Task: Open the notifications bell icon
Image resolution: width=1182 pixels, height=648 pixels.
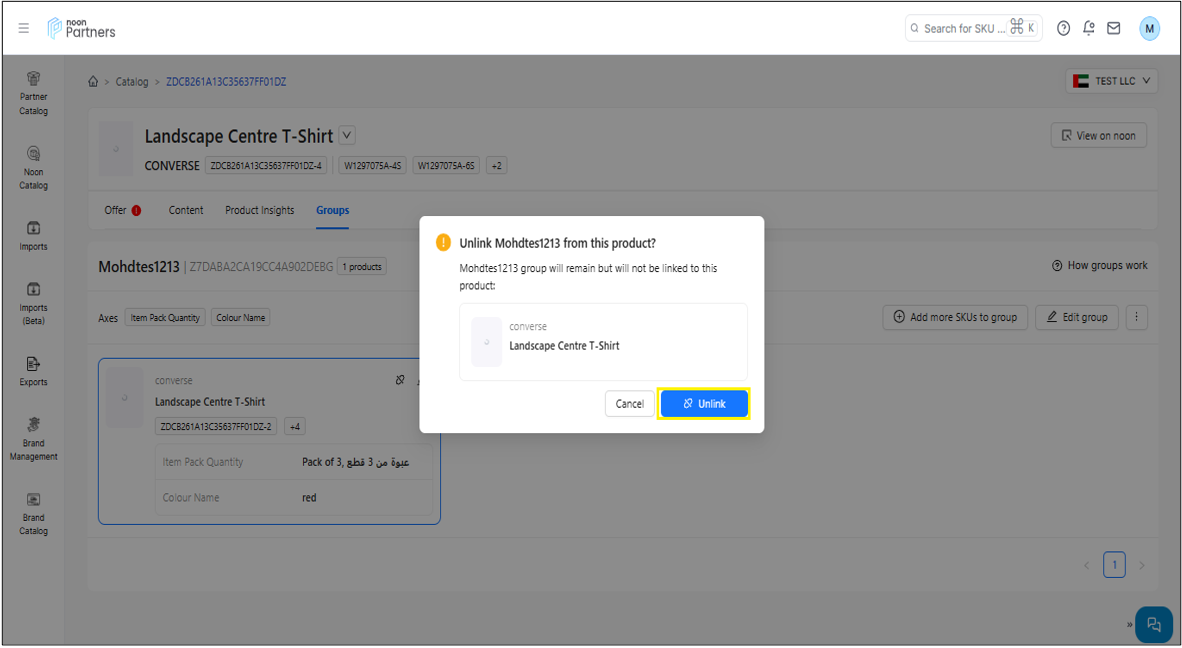Action: pyautogui.click(x=1088, y=28)
